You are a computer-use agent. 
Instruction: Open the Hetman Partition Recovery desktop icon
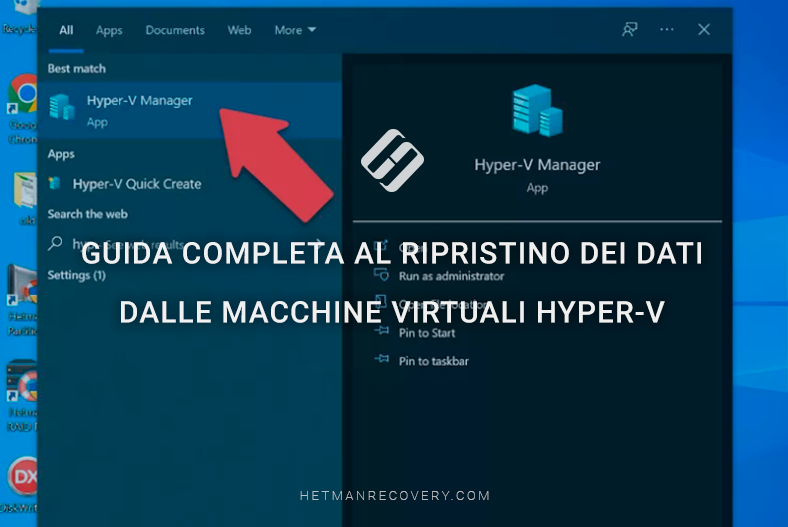click(22, 300)
